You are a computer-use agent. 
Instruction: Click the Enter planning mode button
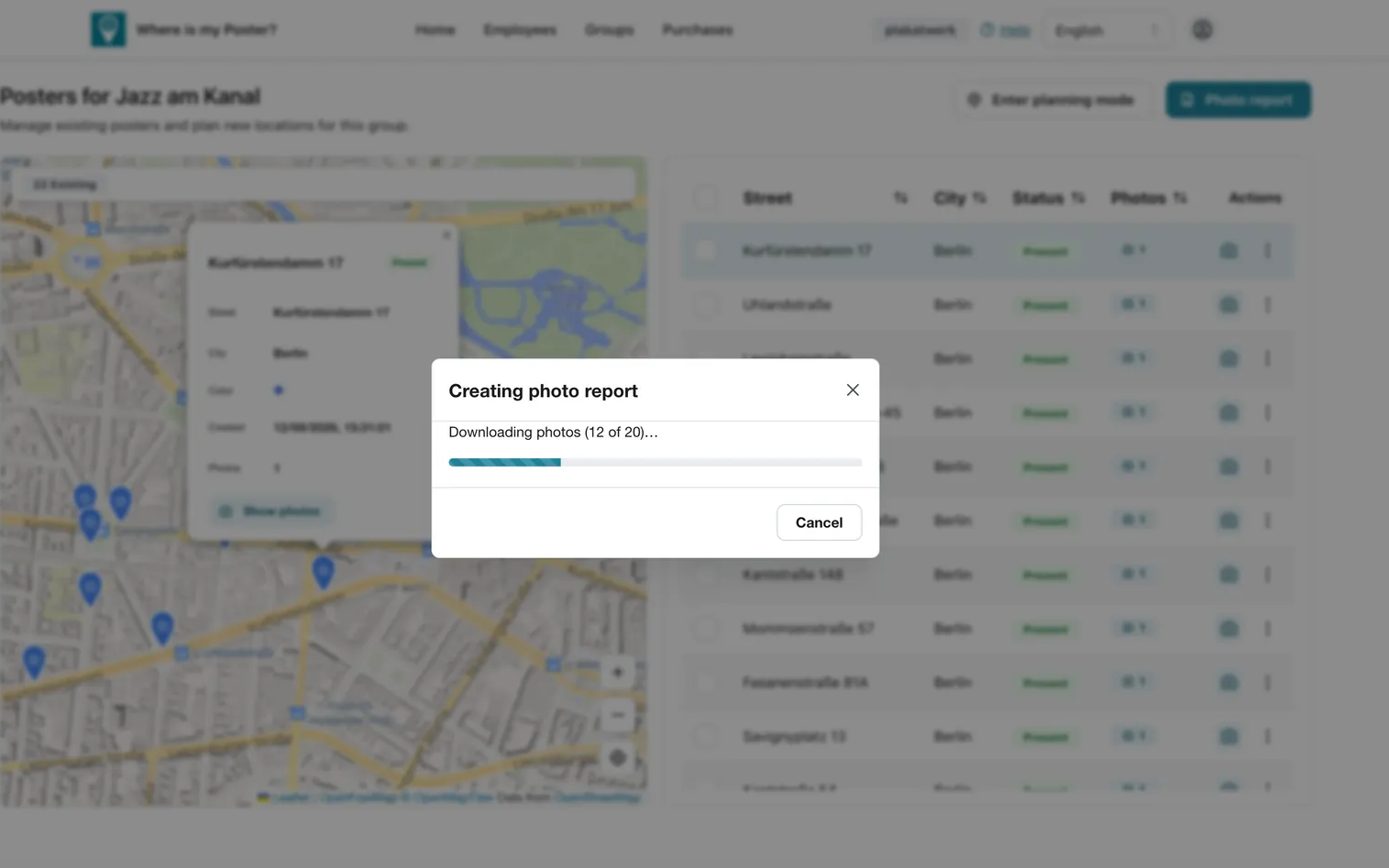(1052, 100)
